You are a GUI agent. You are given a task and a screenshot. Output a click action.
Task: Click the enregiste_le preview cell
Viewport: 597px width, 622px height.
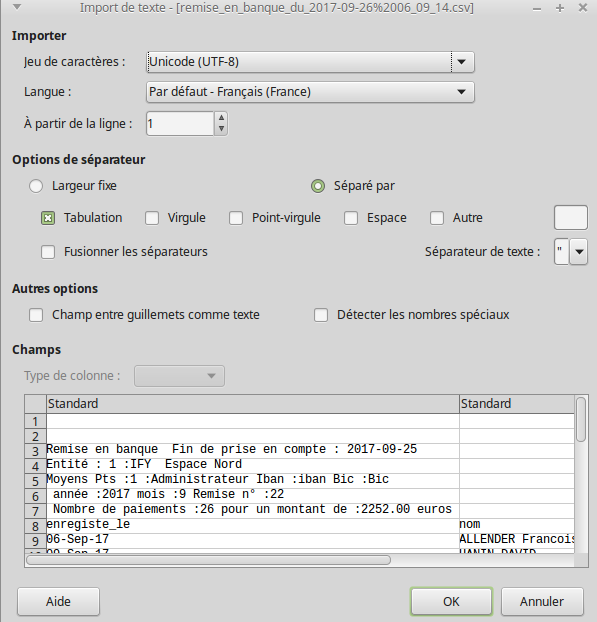pos(253,525)
